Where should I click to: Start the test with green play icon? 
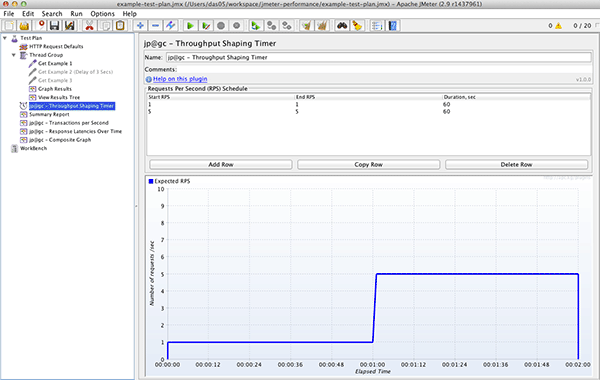click(190, 26)
